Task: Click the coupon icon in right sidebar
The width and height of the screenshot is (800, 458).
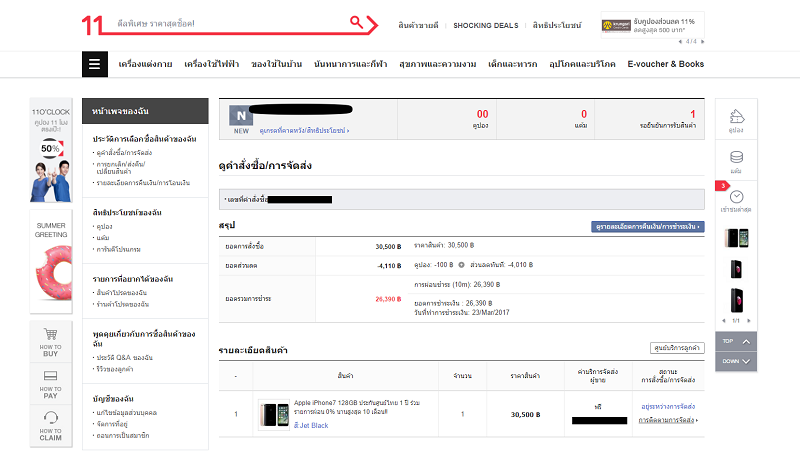Action: click(x=736, y=120)
